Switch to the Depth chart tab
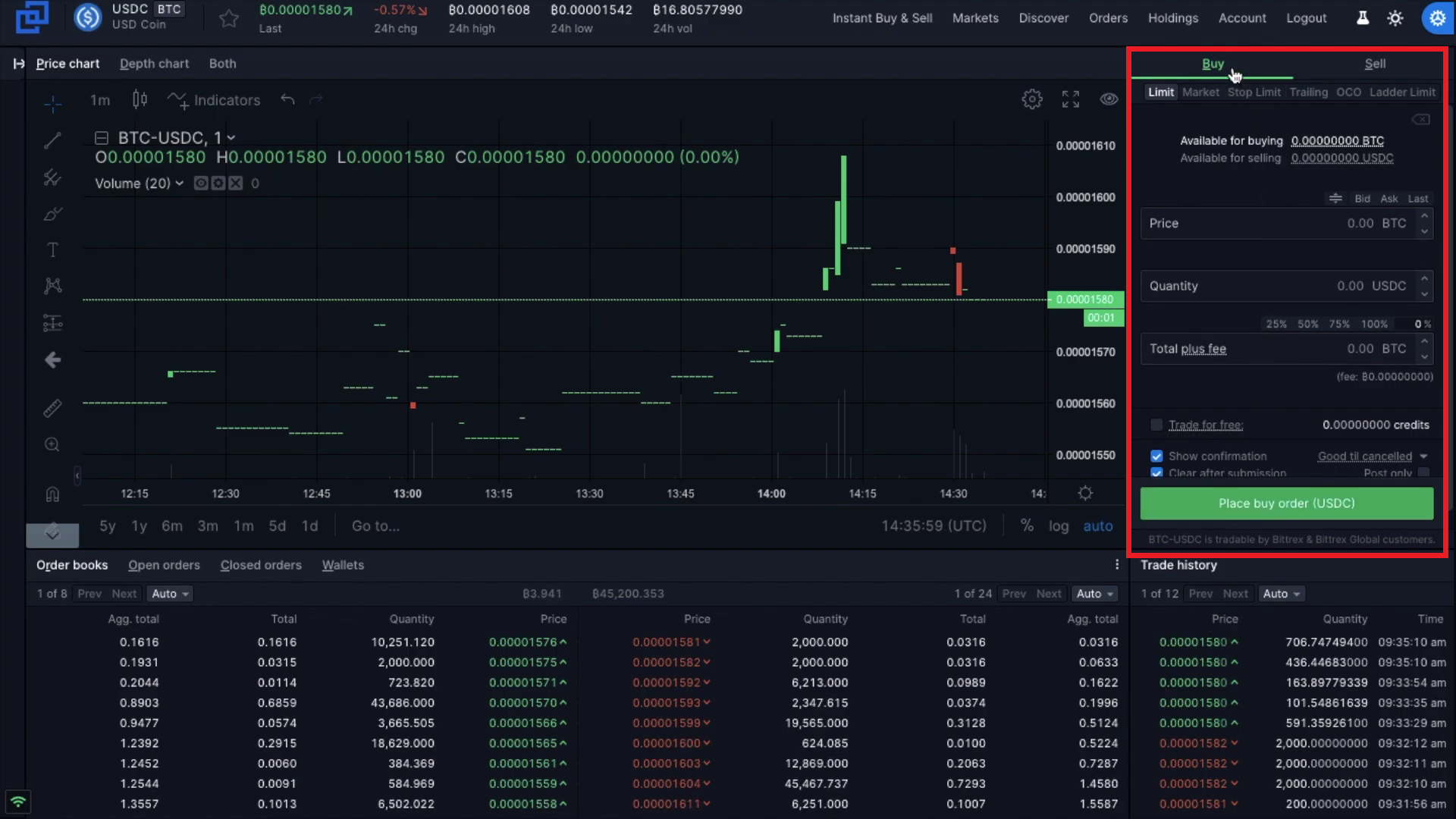The image size is (1456, 819). click(x=154, y=64)
